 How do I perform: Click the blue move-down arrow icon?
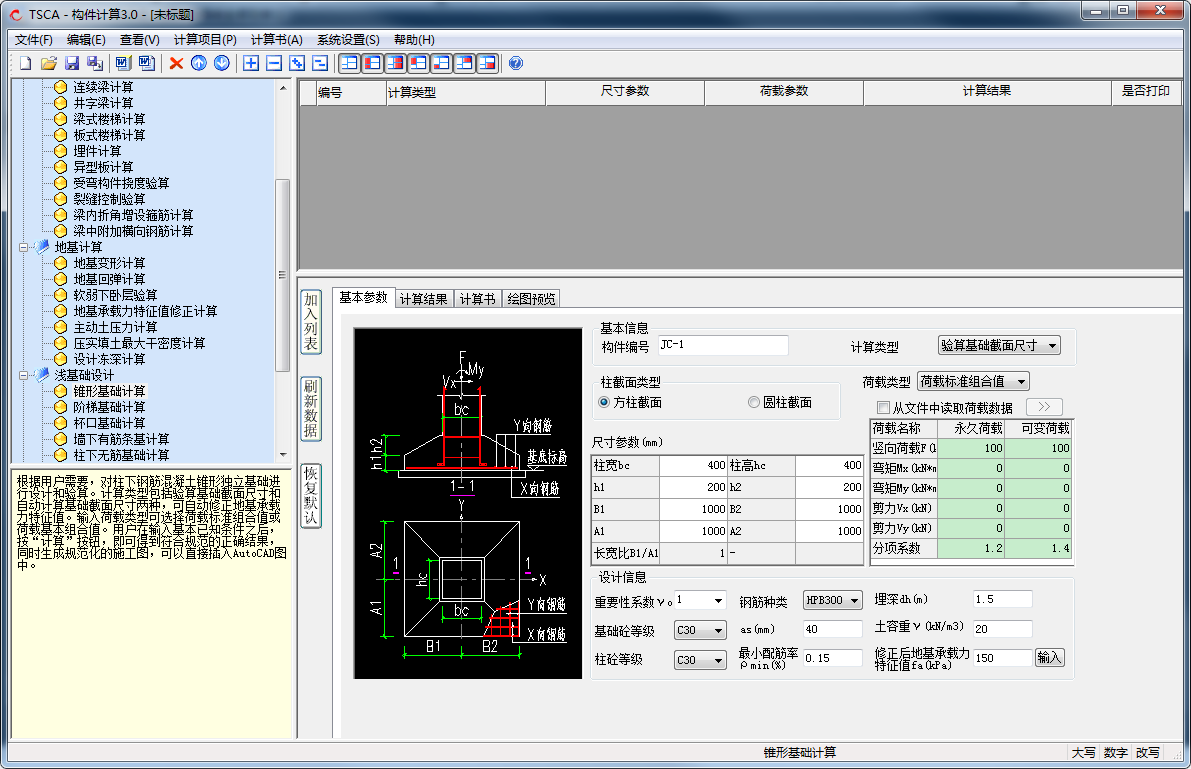(222, 63)
